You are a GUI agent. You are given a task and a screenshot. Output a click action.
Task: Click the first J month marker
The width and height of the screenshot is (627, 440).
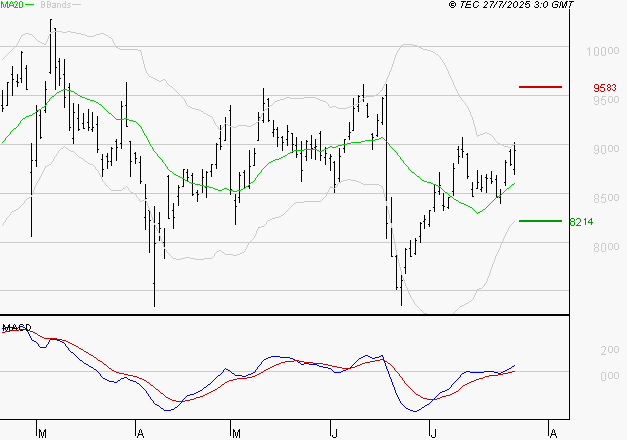(334, 434)
